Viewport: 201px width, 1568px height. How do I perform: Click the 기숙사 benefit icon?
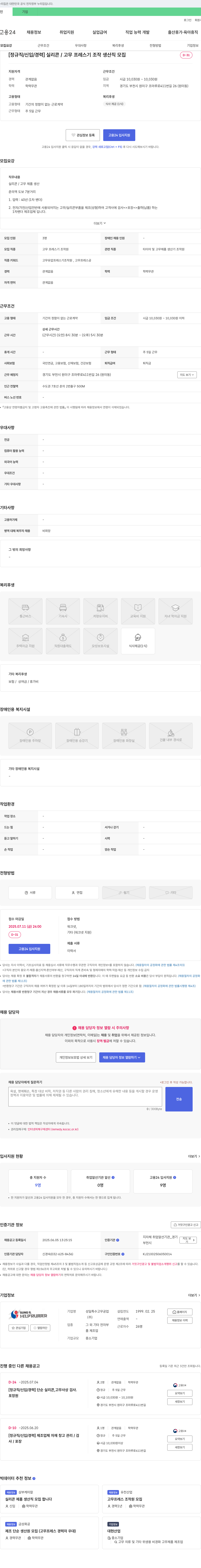tap(63, 611)
